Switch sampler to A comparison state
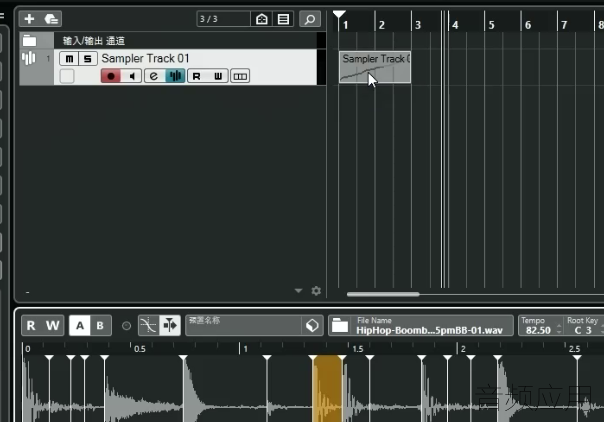 80,326
